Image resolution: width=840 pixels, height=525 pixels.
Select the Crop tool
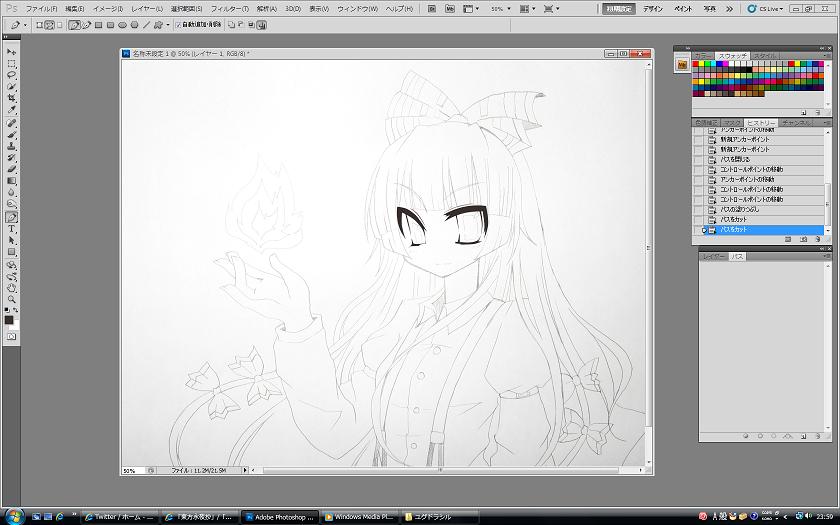[x=11, y=99]
